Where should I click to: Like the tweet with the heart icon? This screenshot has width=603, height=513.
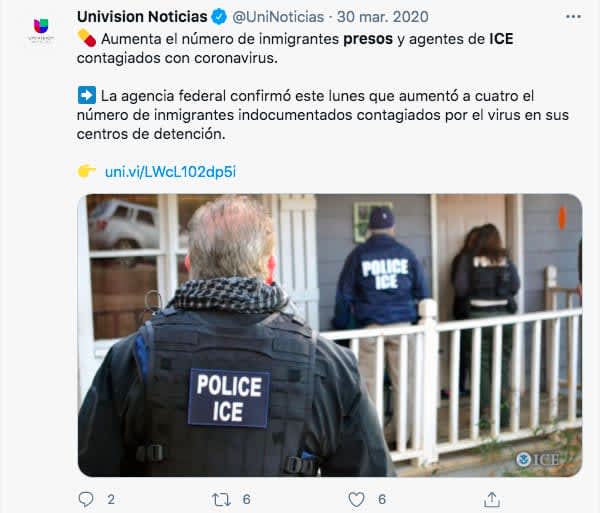pos(356,500)
